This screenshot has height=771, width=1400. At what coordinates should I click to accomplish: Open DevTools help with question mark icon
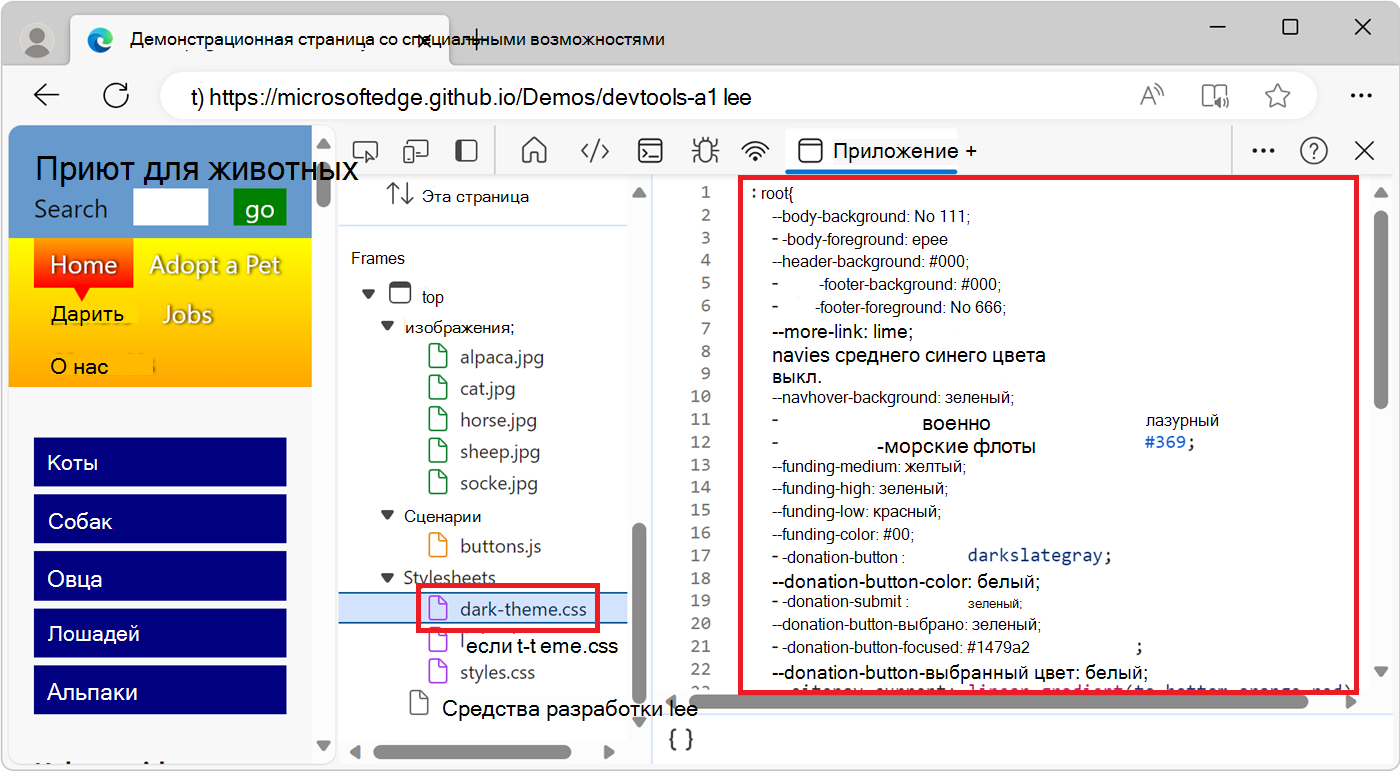point(1313,150)
